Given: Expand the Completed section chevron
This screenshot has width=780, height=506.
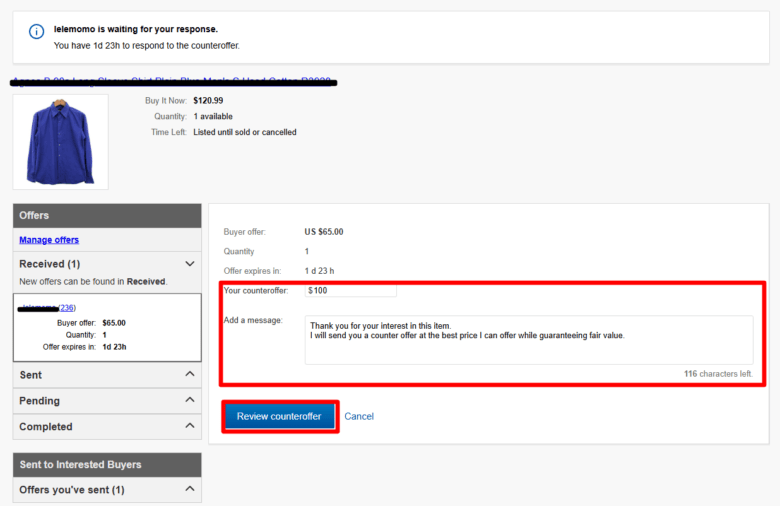Looking at the screenshot, I should click(x=189, y=426).
